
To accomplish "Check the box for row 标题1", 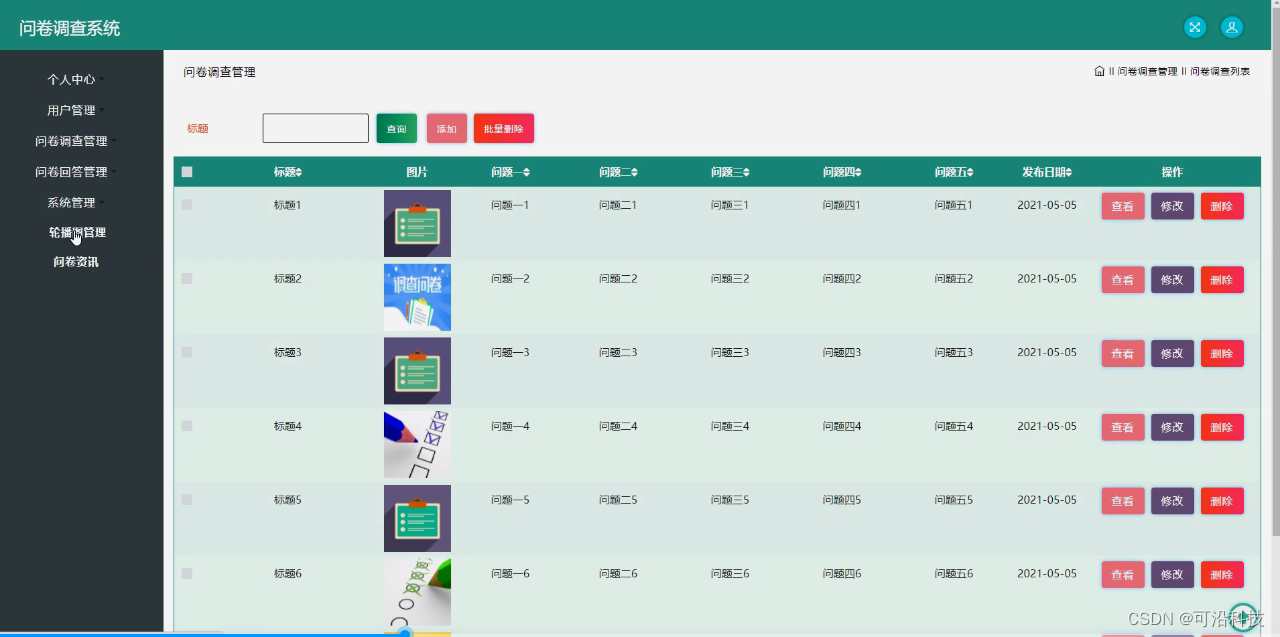I will coord(187,205).
